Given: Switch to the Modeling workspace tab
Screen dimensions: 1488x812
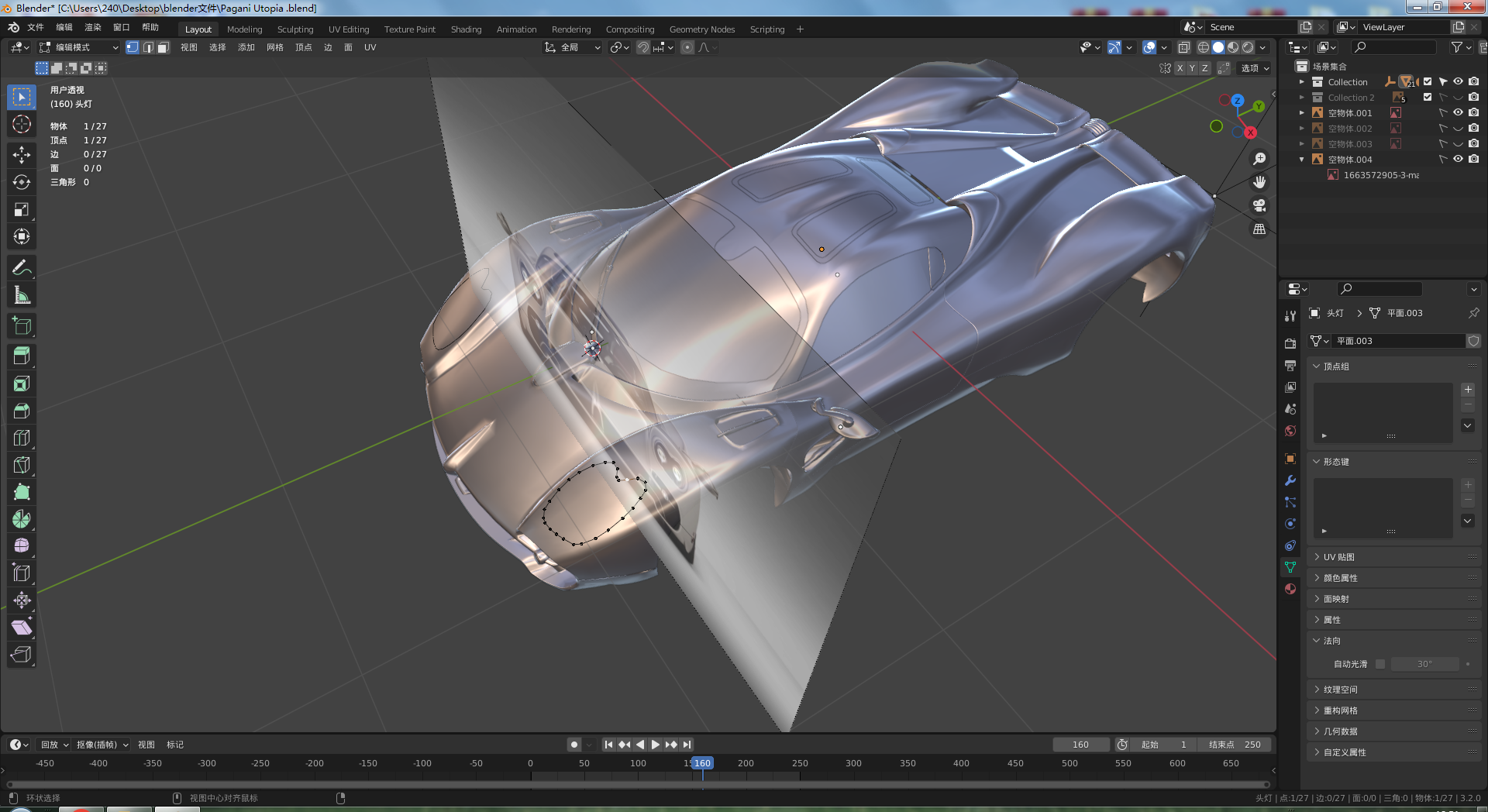Looking at the screenshot, I should [244, 29].
